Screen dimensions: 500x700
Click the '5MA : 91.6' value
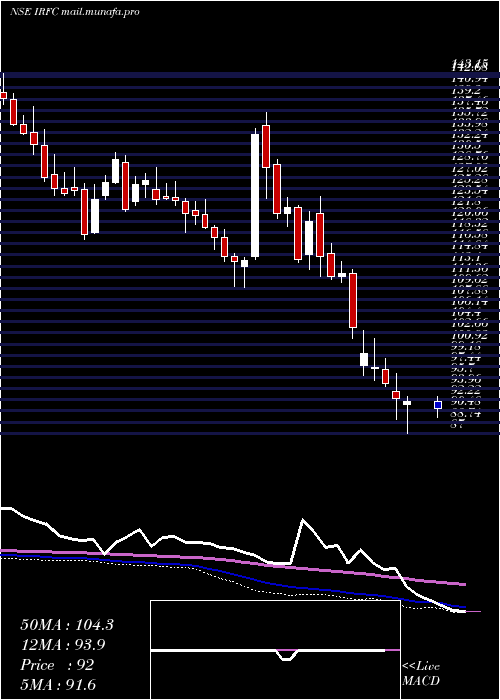click(x=58, y=685)
